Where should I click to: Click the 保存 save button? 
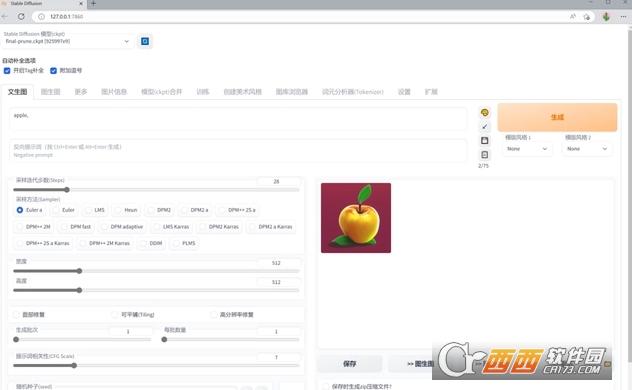(x=349, y=364)
